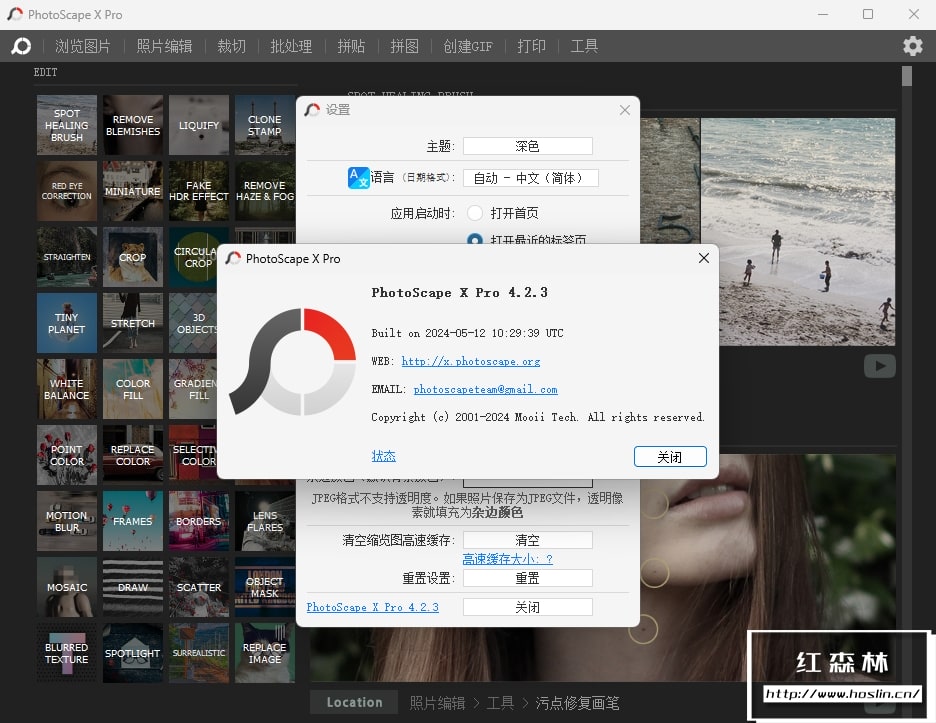The width and height of the screenshot is (936, 723).
Task: Open the language dropdown showing 自动 - 中文（简体）
Action: (531, 178)
